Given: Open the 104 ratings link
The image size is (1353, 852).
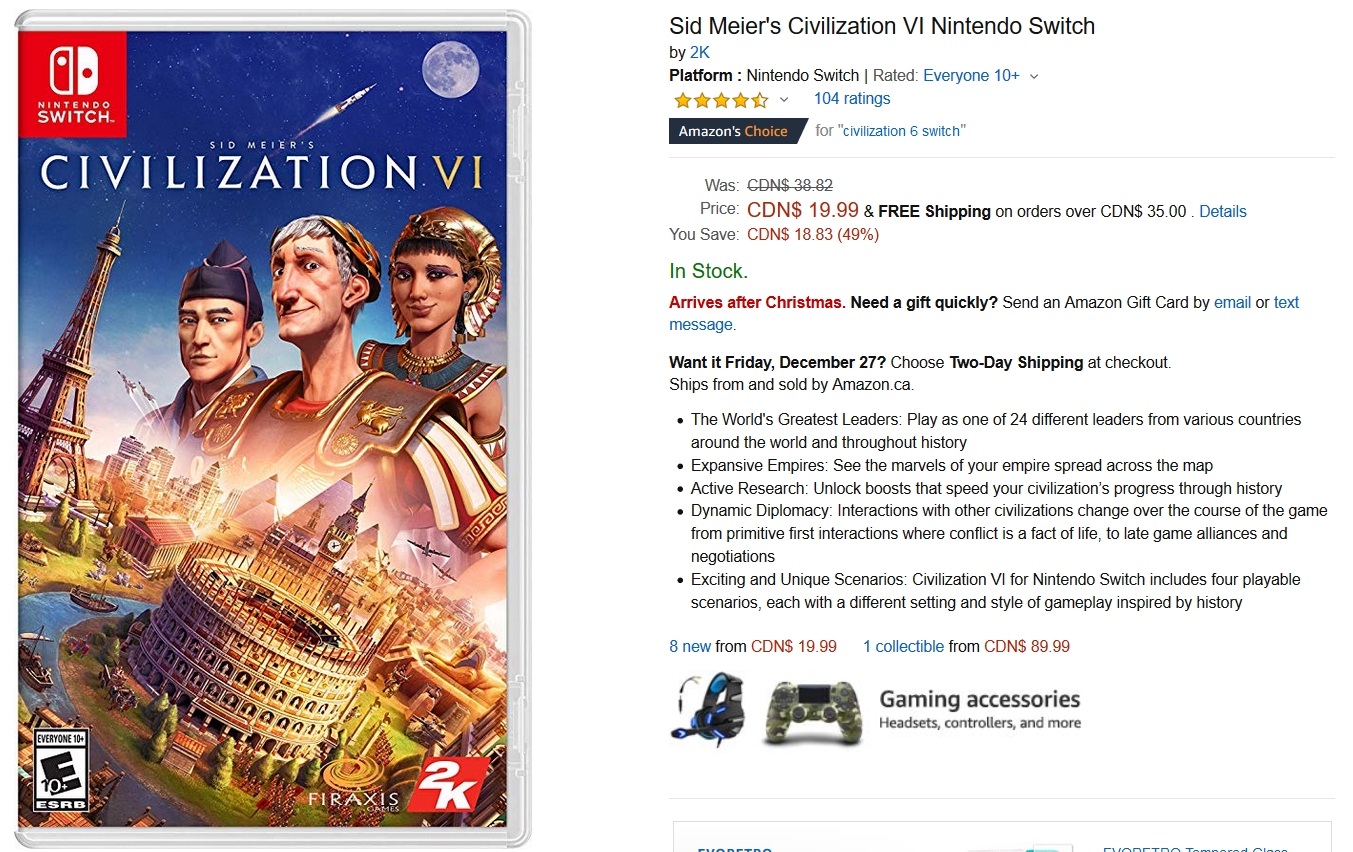Looking at the screenshot, I should (851, 98).
